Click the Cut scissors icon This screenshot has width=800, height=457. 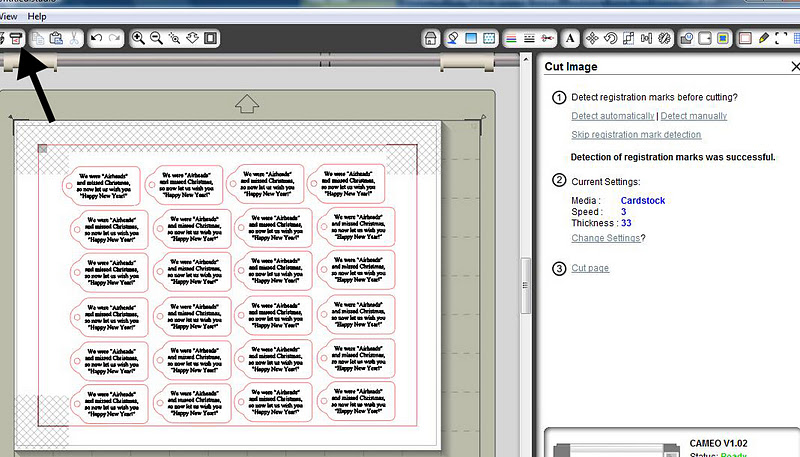[x=74, y=38]
